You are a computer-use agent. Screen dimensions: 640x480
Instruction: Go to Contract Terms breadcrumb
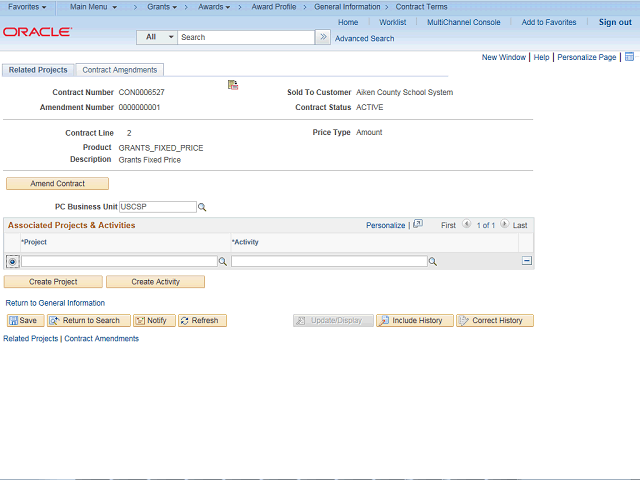point(421,7)
